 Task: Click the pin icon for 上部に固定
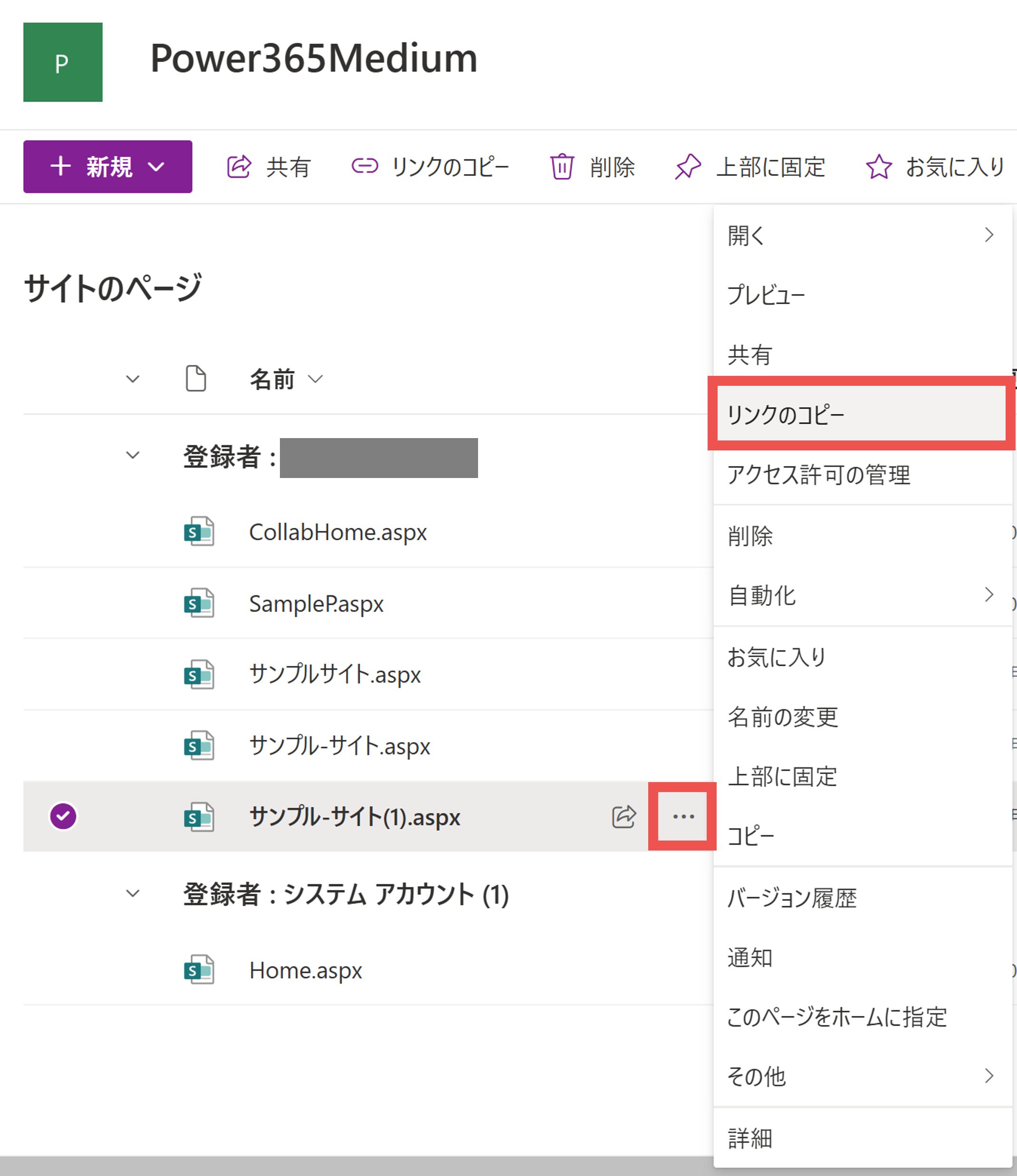pyautogui.click(x=688, y=167)
